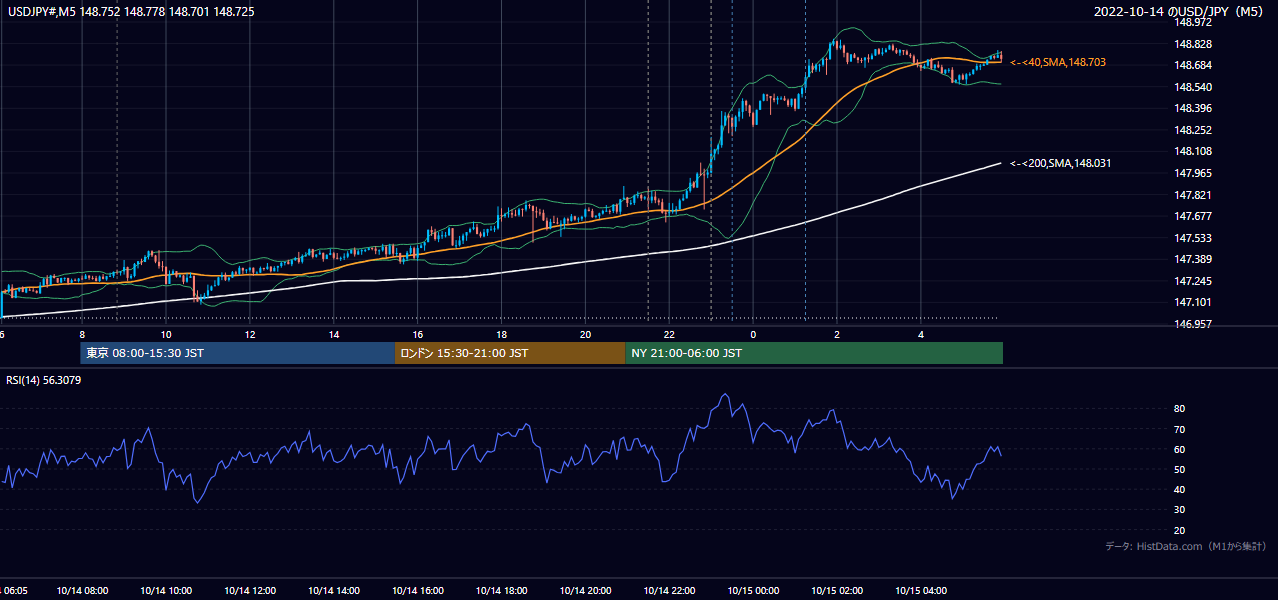Image resolution: width=1278 pixels, height=600 pixels.
Task: Click the 147.821 price axis label
Action: [x=1191, y=195]
